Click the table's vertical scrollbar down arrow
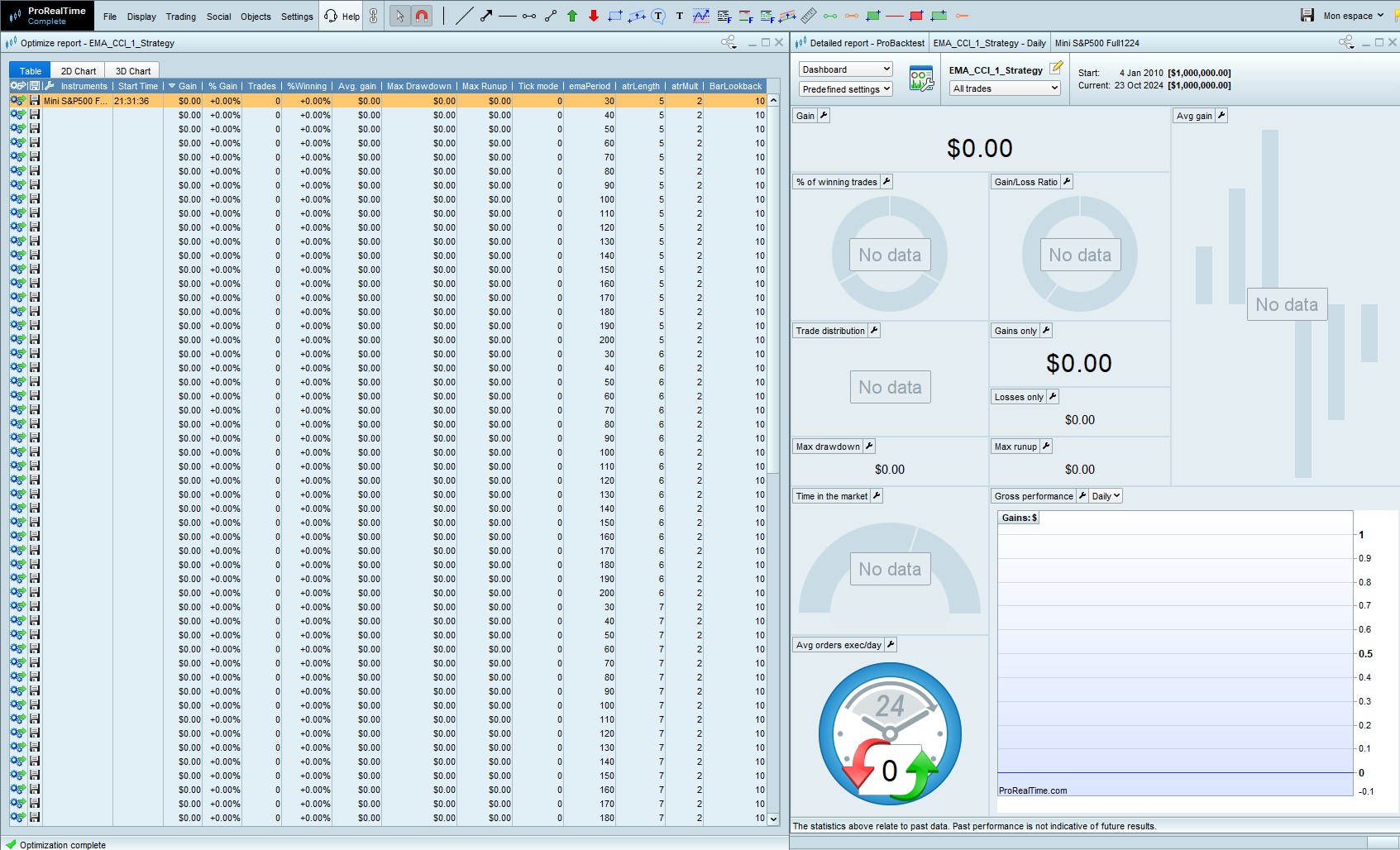The width and height of the screenshot is (1400, 850). [773, 819]
